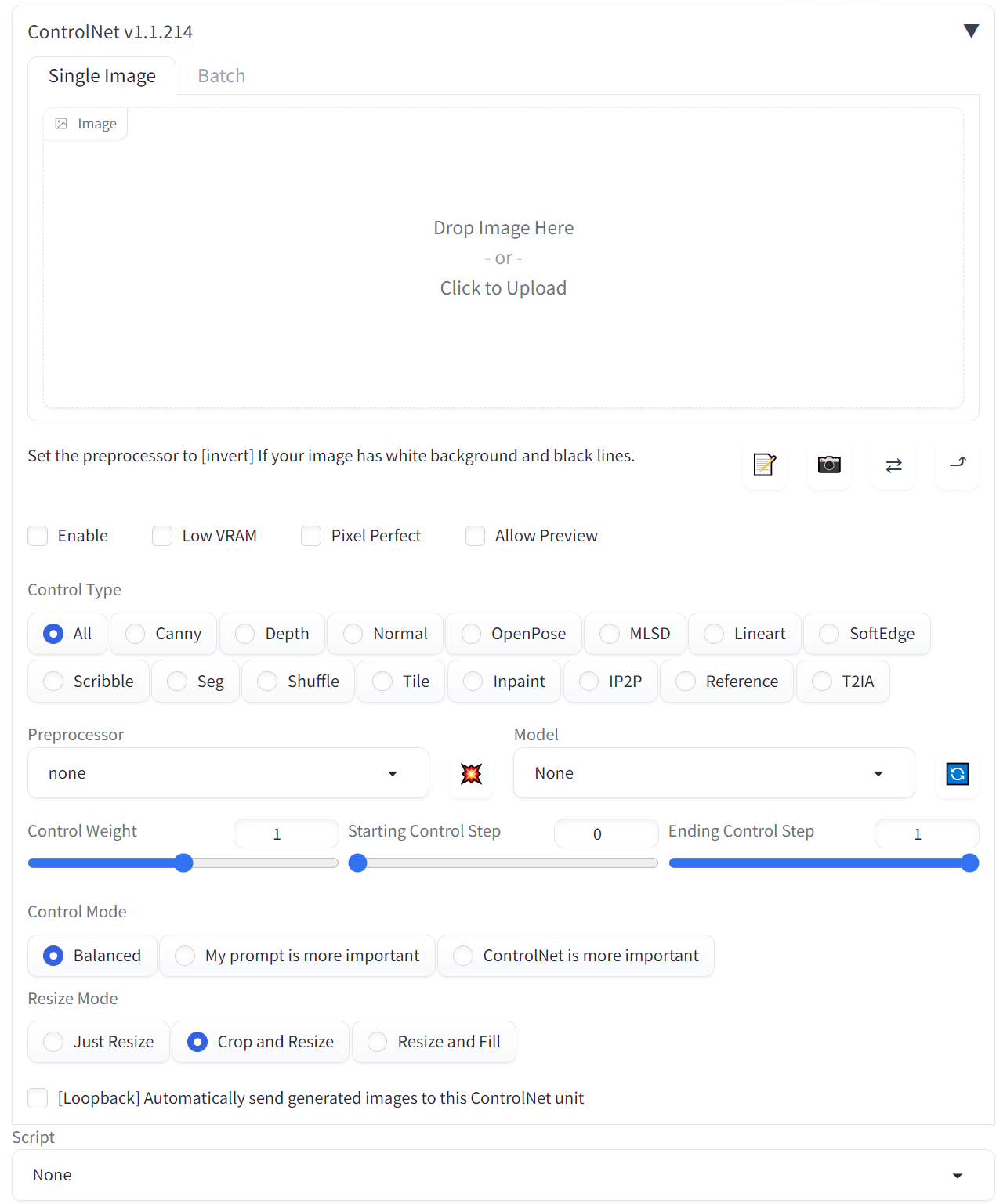Switch to the Single Image tab
The width and height of the screenshot is (996, 1204).
click(x=102, y=76)
